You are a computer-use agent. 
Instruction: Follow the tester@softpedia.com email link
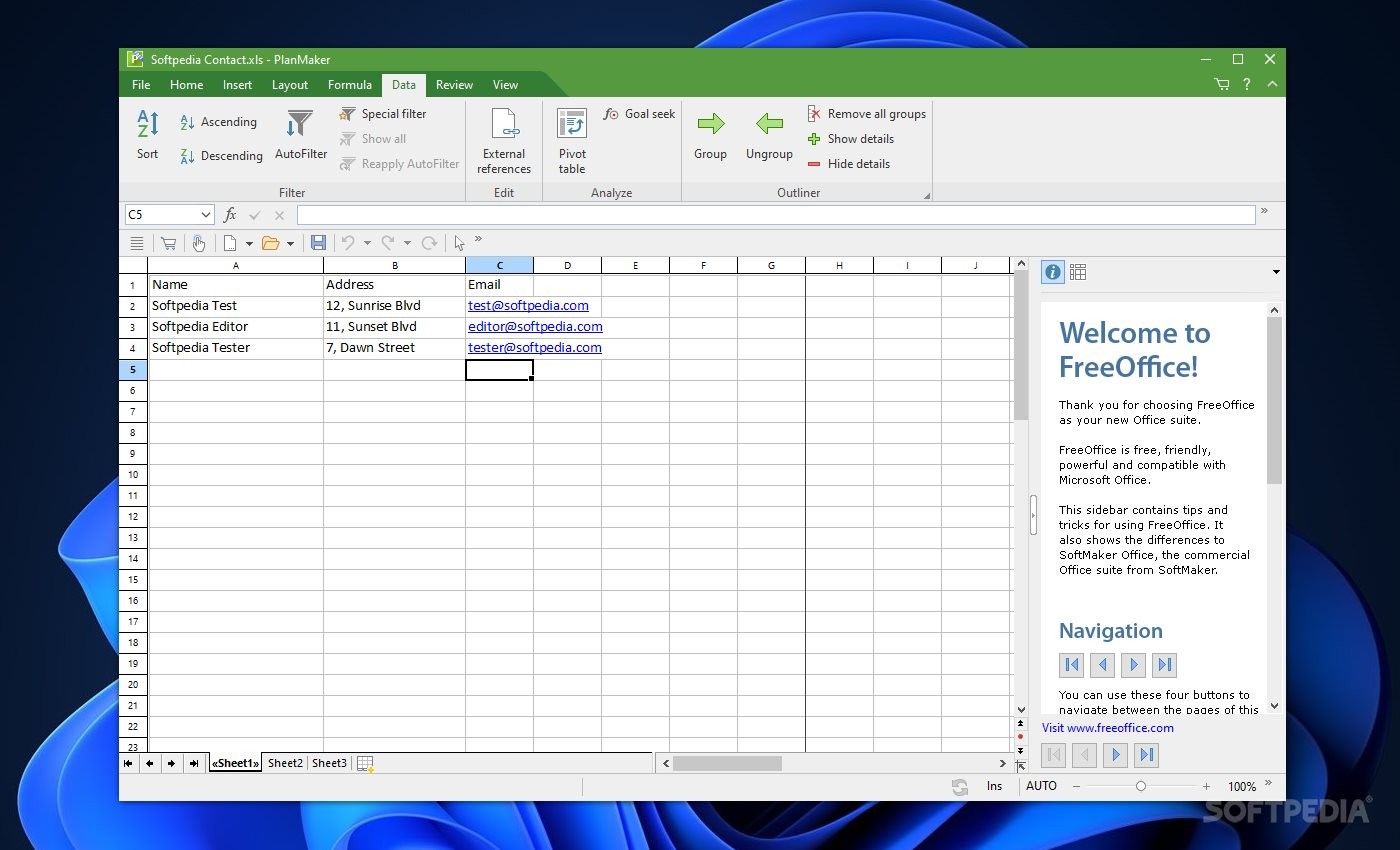(535, 348)
